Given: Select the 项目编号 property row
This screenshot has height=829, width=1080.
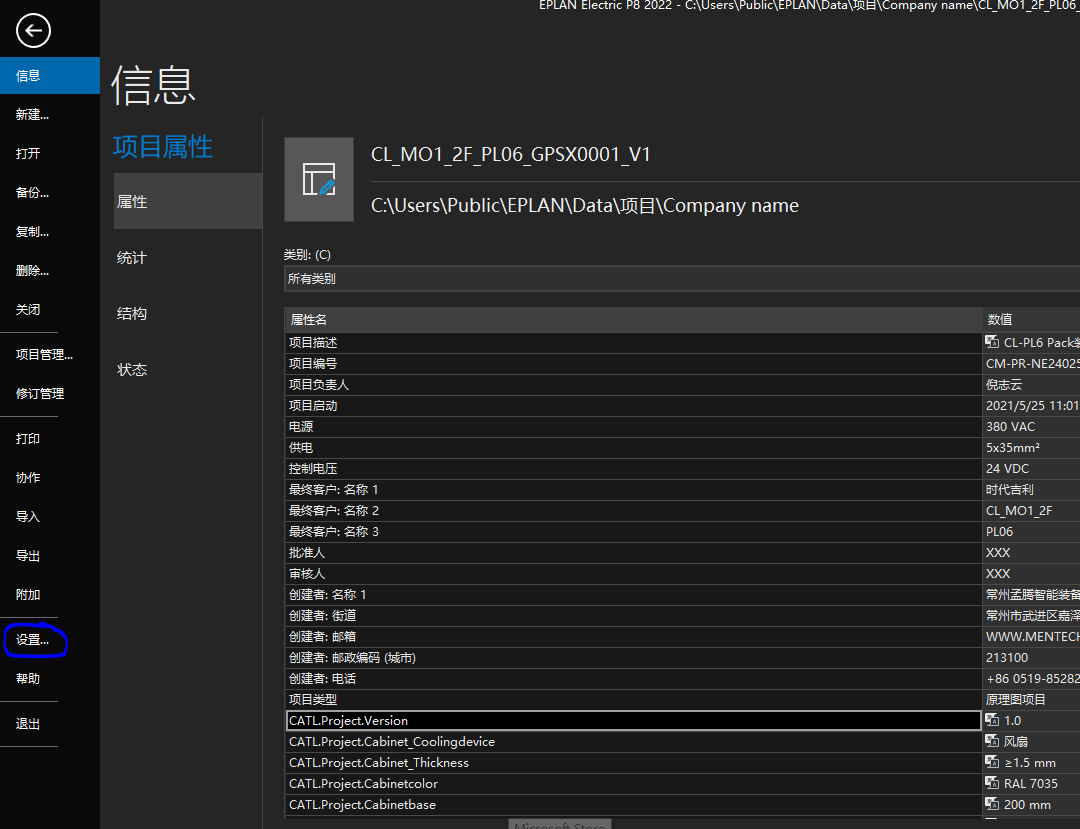Looking at the screenshot, I should coord(634,364).
